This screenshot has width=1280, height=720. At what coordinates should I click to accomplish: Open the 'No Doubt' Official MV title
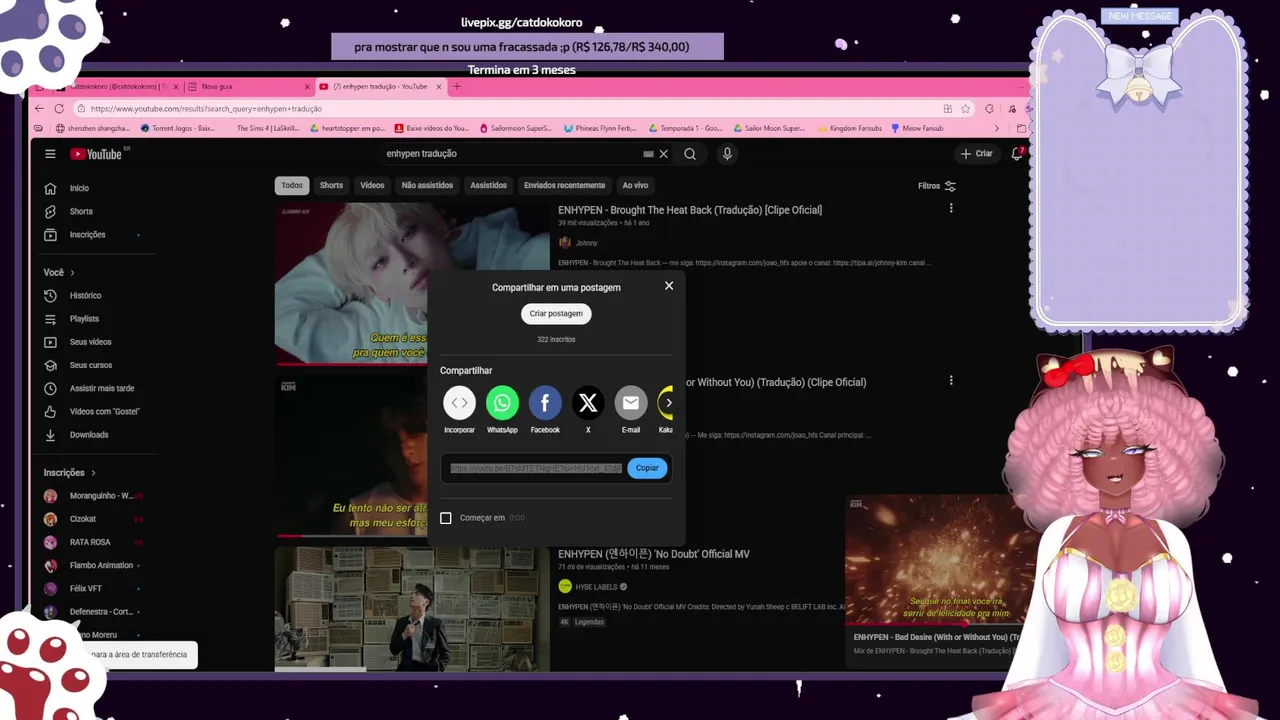(x=653, y=554)
